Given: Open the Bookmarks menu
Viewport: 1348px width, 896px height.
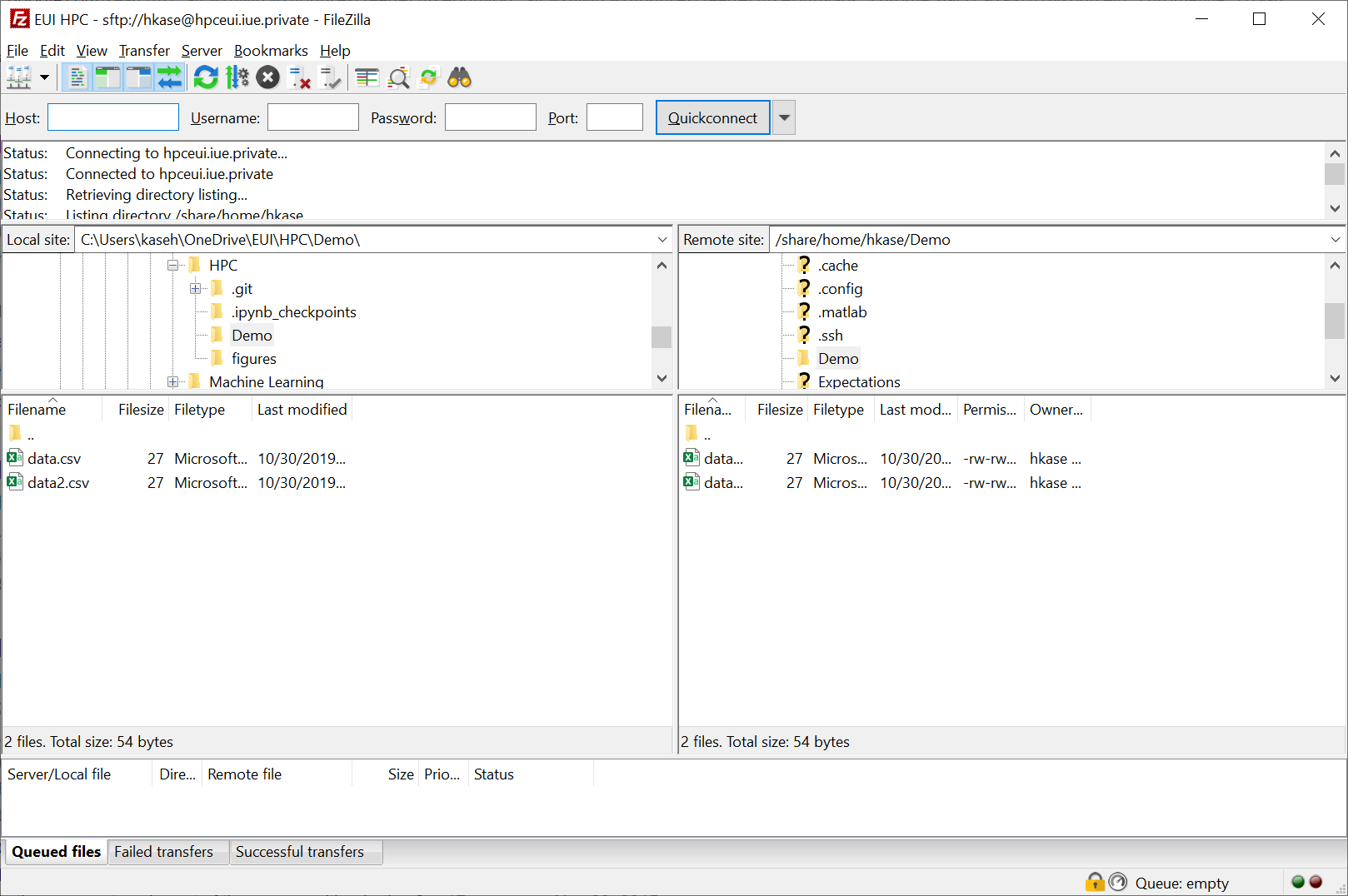Looking at the screenshot, I should (x=271, y=51).
